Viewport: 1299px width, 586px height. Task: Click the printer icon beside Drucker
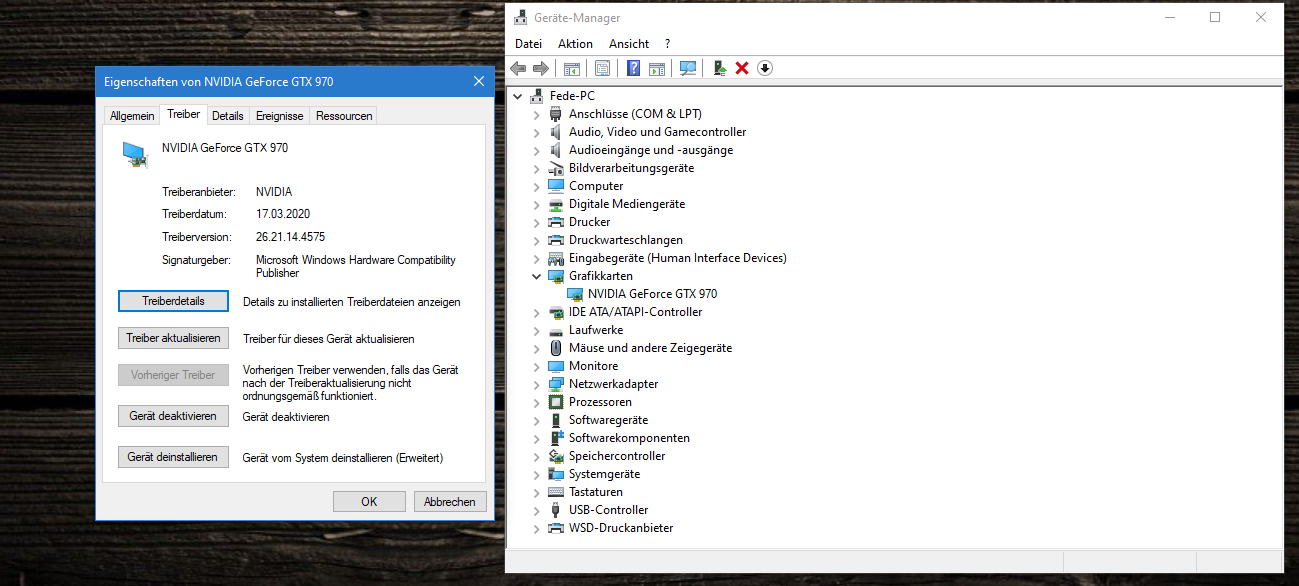(556, 222)
